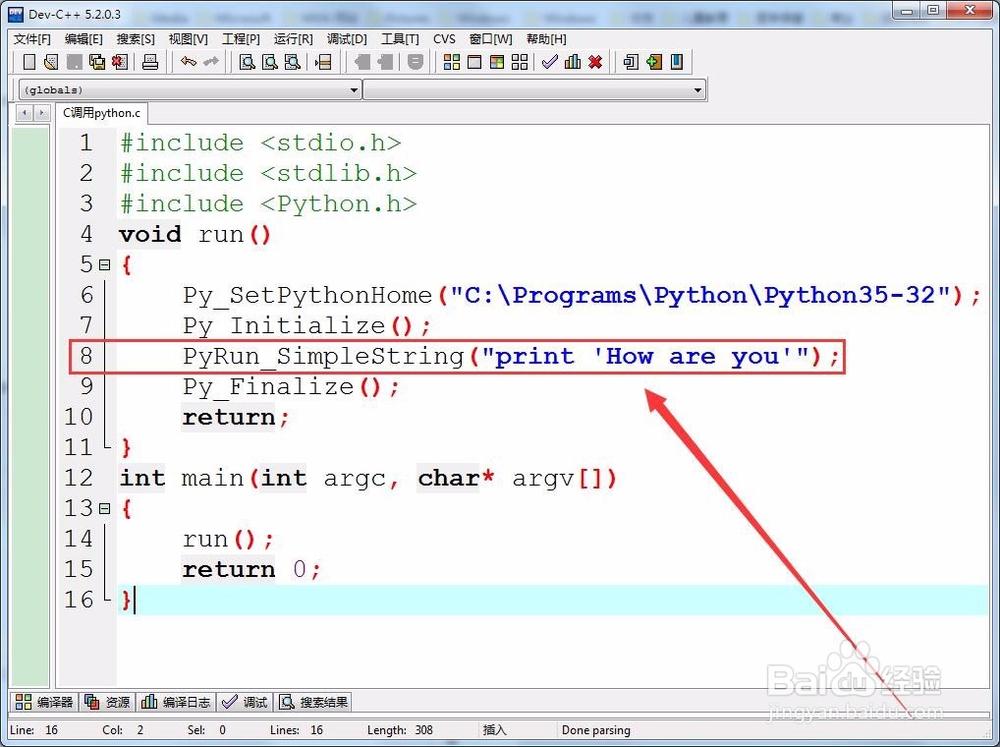Click line 8 containing PyRun_SimpleString
The height and width of the screenshot is (747, 1000).
tap(450, 356)
